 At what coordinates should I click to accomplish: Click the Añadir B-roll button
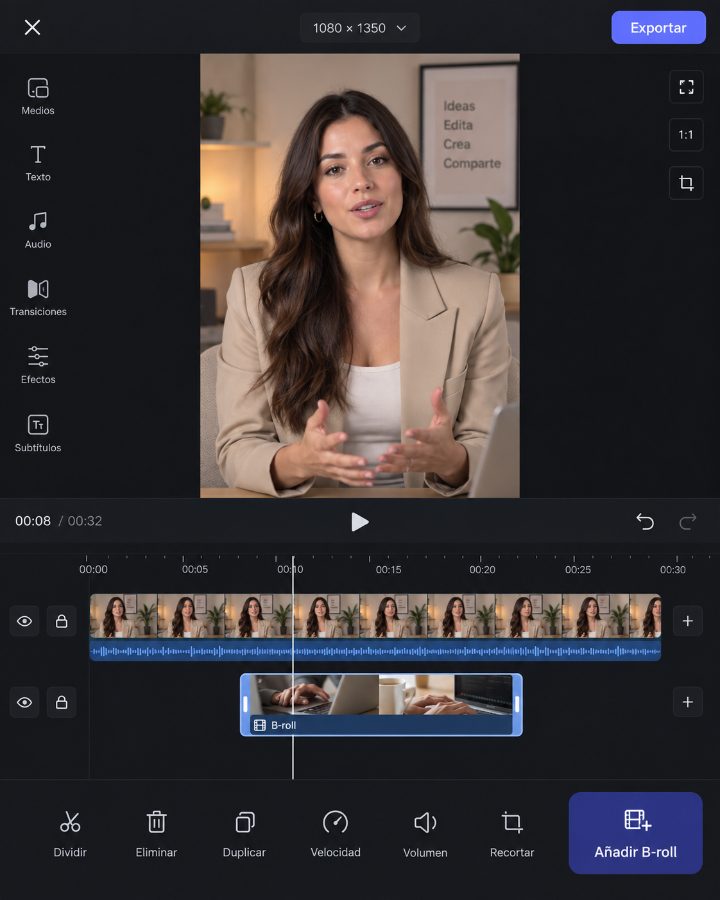point(636,833)
